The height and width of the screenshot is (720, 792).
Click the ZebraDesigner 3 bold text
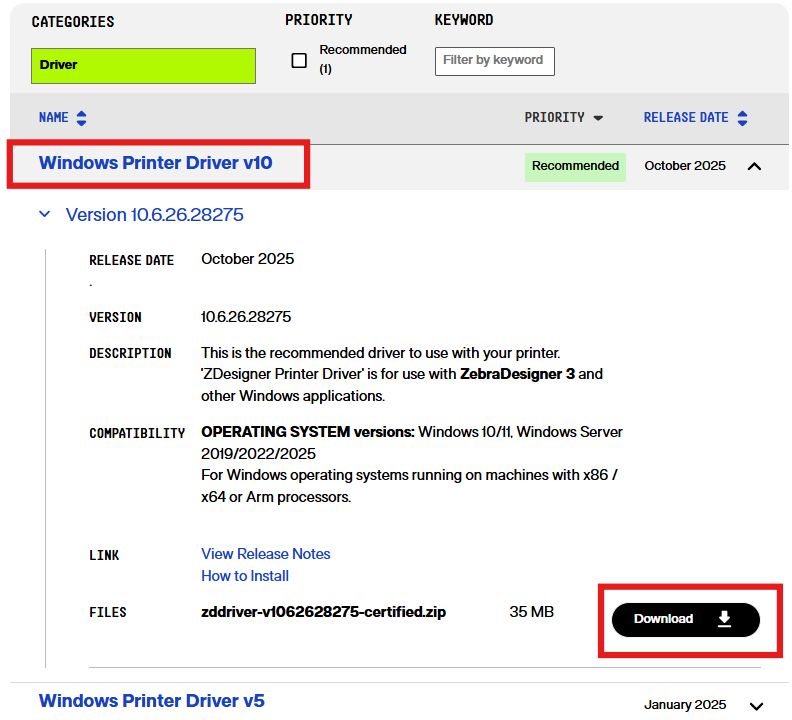[517, 374]
